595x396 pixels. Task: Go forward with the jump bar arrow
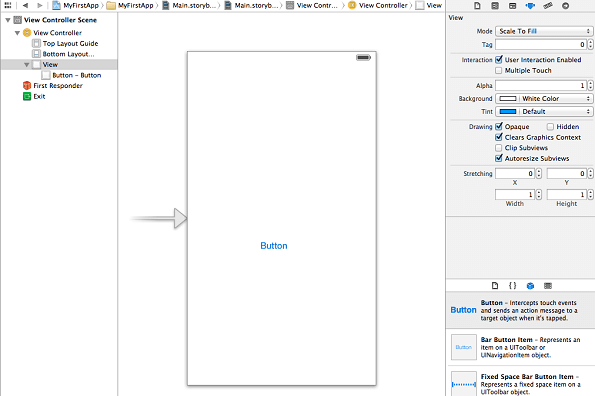39,5
